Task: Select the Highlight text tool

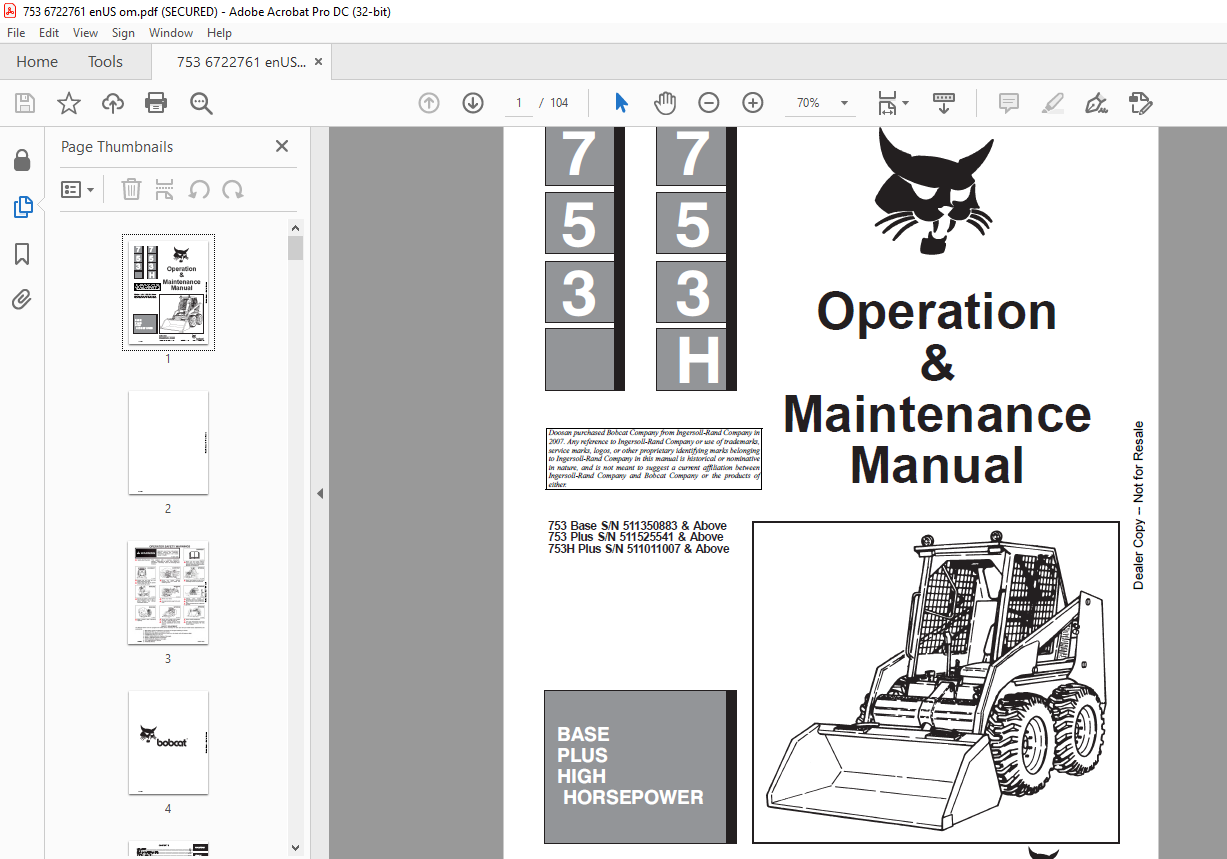Action: pos(1053,103)
